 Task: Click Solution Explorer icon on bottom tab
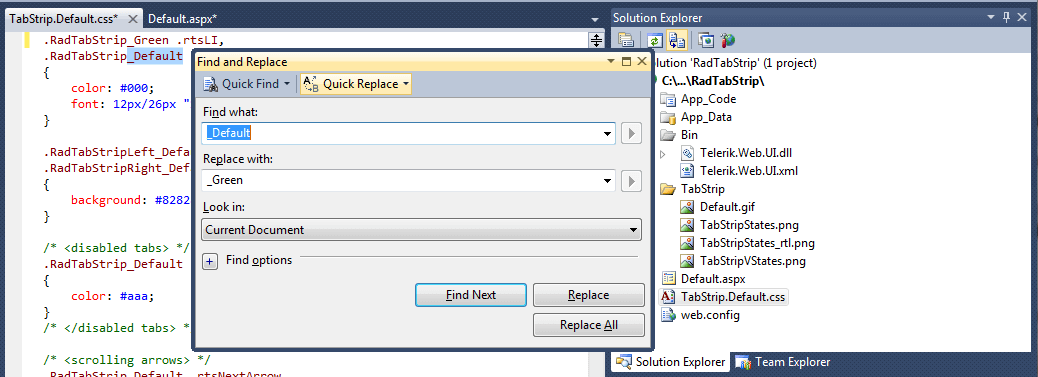point(624,362)
